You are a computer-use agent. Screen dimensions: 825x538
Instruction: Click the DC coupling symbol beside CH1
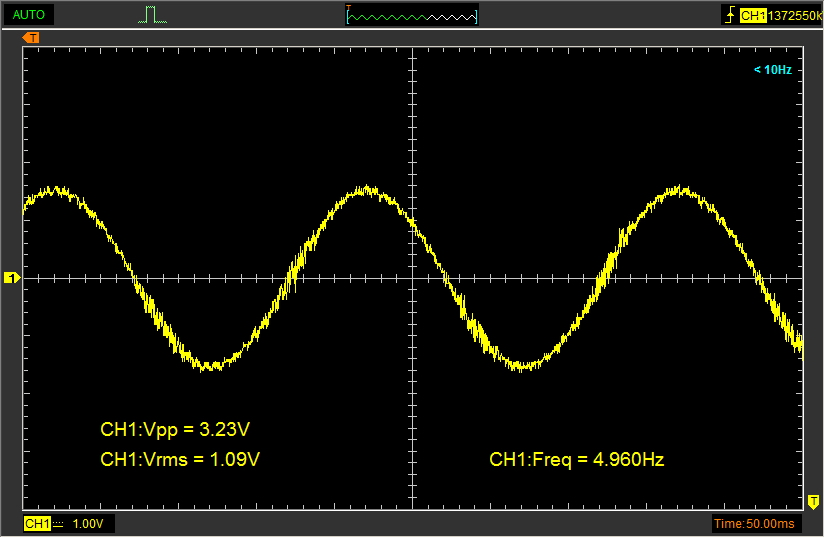pyautogui.click(x=58, y=524)
